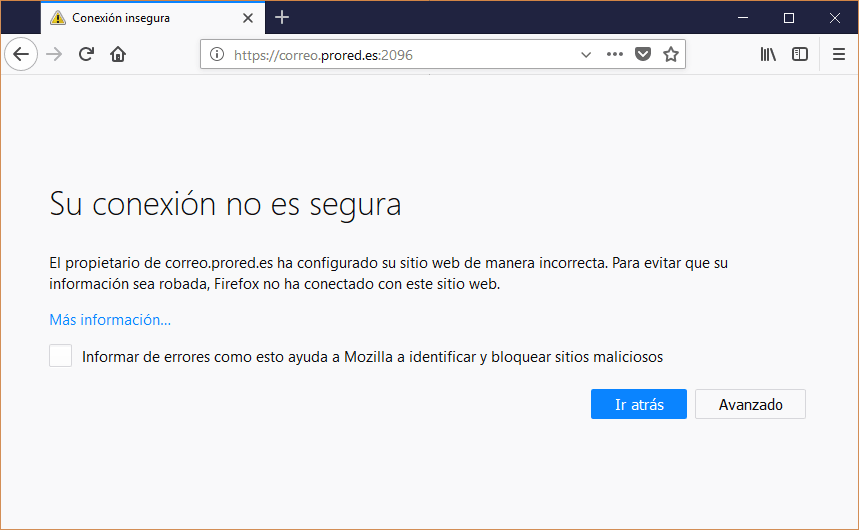Image resolution: width=859 pixels, height=530 pixels.
Task: Open Avanzado options
Action: [x=750, y=404]
